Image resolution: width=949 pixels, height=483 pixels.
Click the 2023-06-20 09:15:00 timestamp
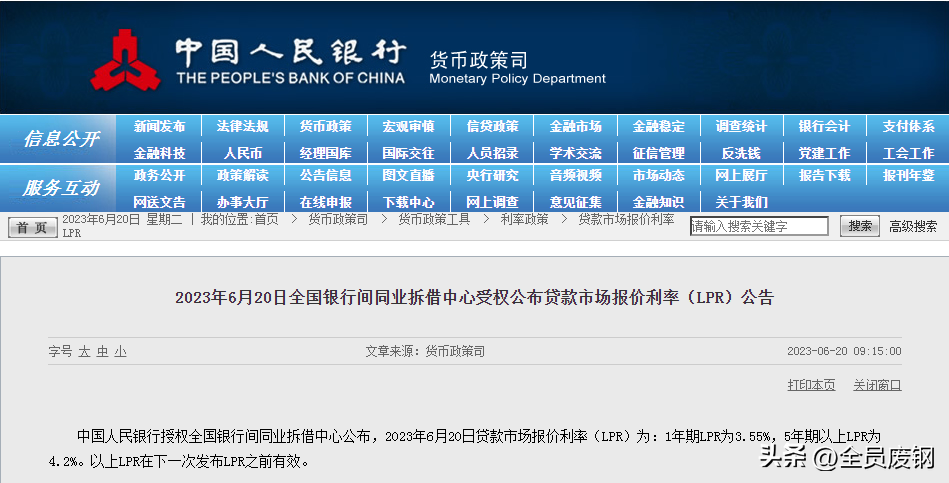844,351
